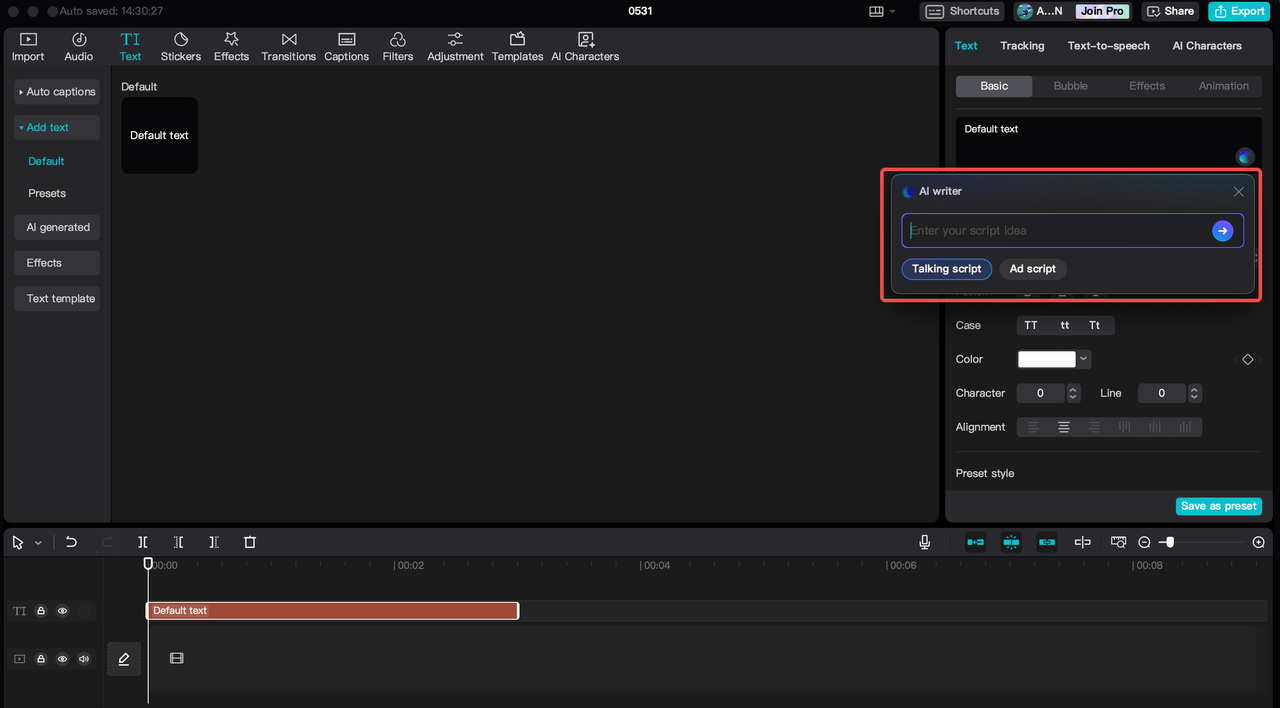Open the color dropdown arrow
The height and width of the screenshot is (708, 1280).
[x=1084, y=359]
